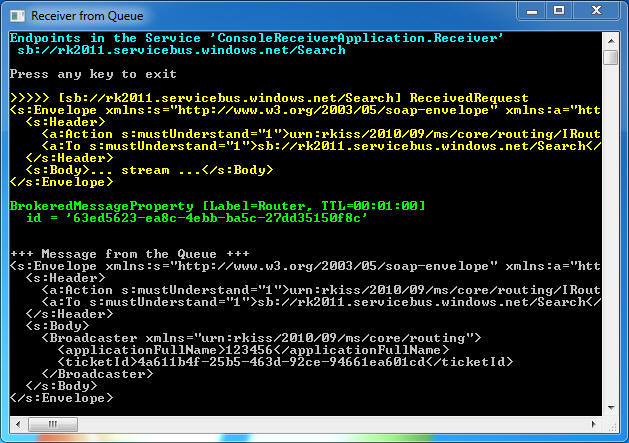
Task: Maximize the Receiver from Queue window
Action: click(559, 11)
